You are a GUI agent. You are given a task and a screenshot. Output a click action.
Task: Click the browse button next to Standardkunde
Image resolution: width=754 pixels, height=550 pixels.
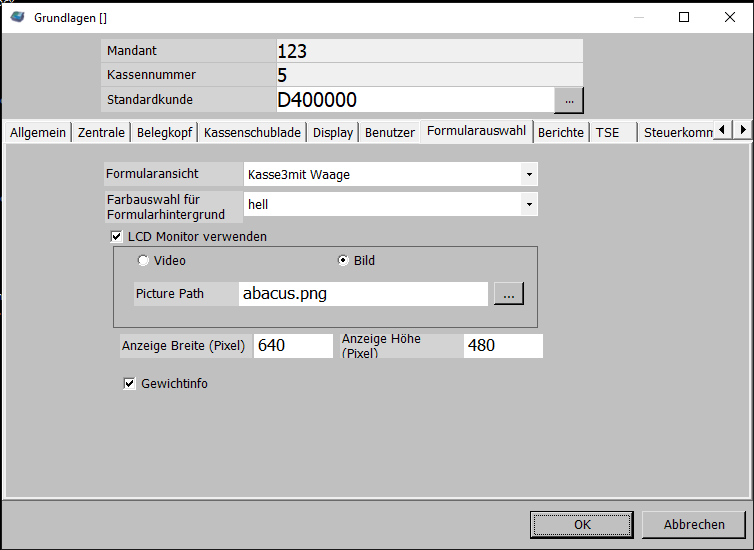[569, 100]
